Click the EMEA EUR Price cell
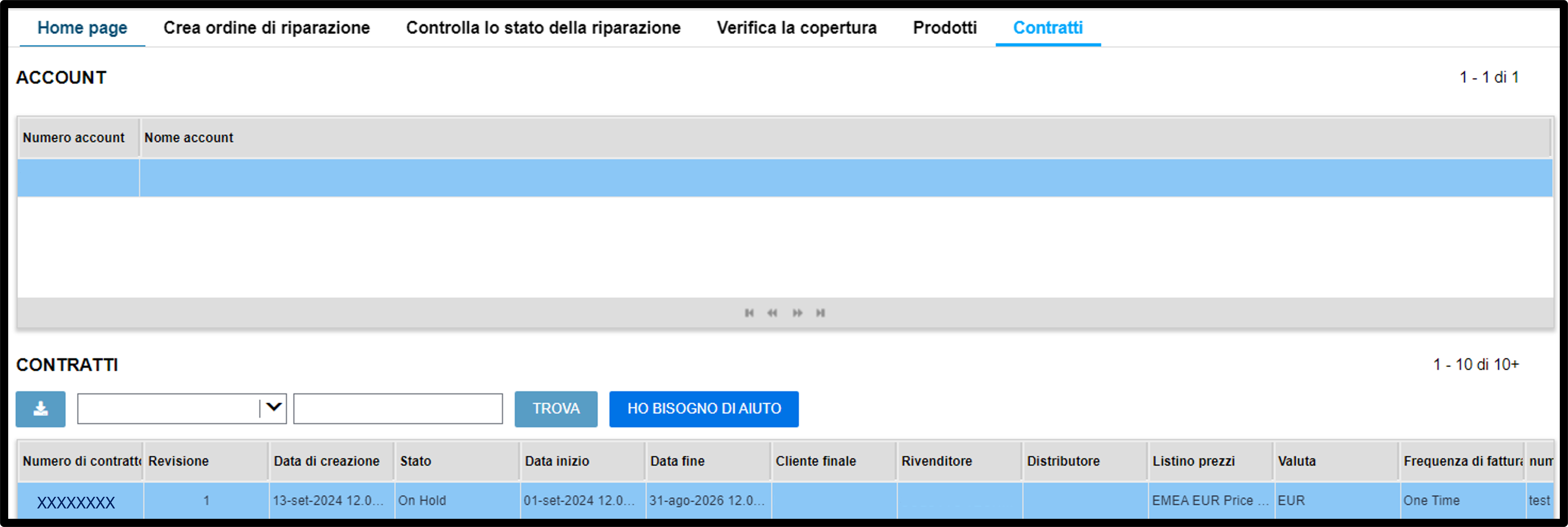The width and height of the screenshot is (1568, 527). (x=1211, y=501)
